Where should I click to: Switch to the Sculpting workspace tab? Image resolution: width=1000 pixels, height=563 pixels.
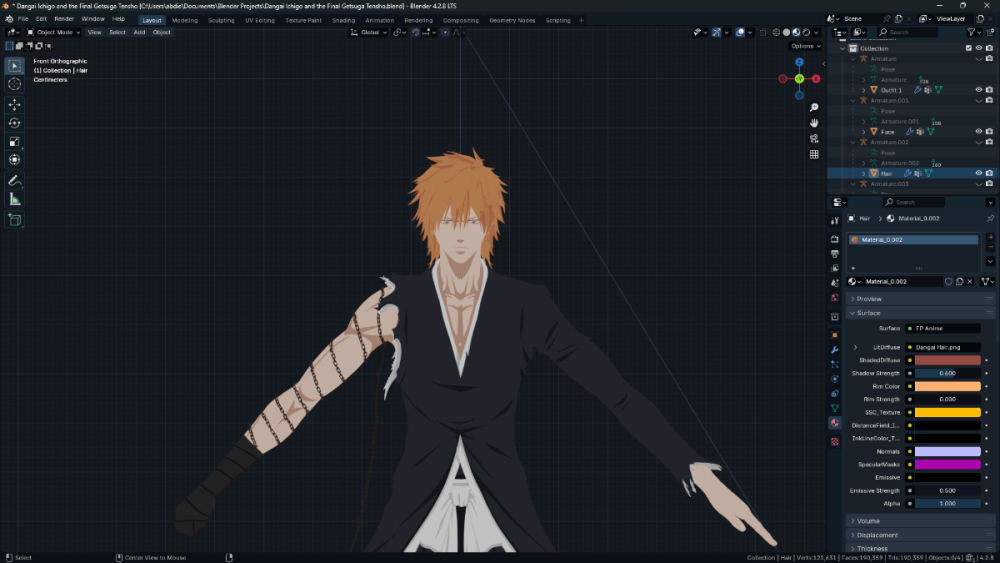[x=221, y=20]
